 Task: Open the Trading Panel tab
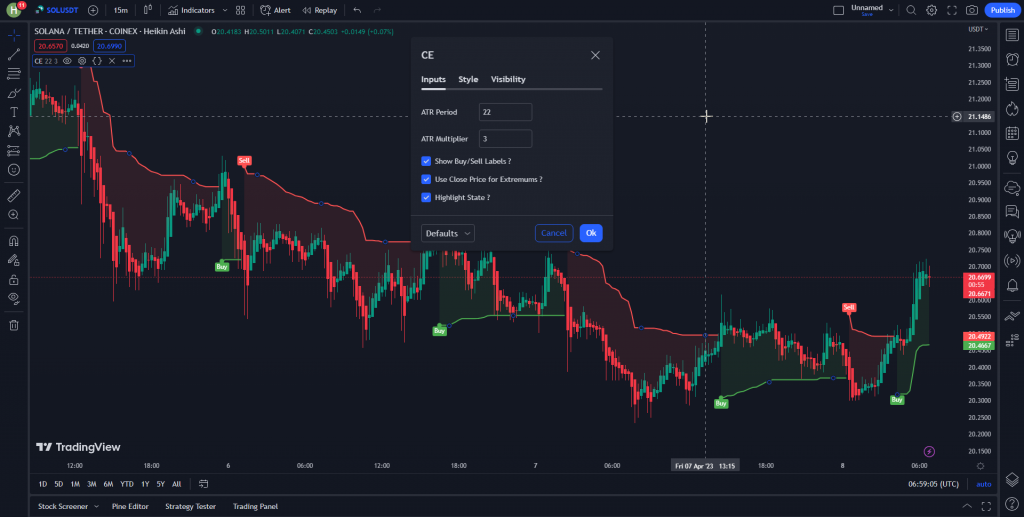pyautogui.click(x=255, y=507)
